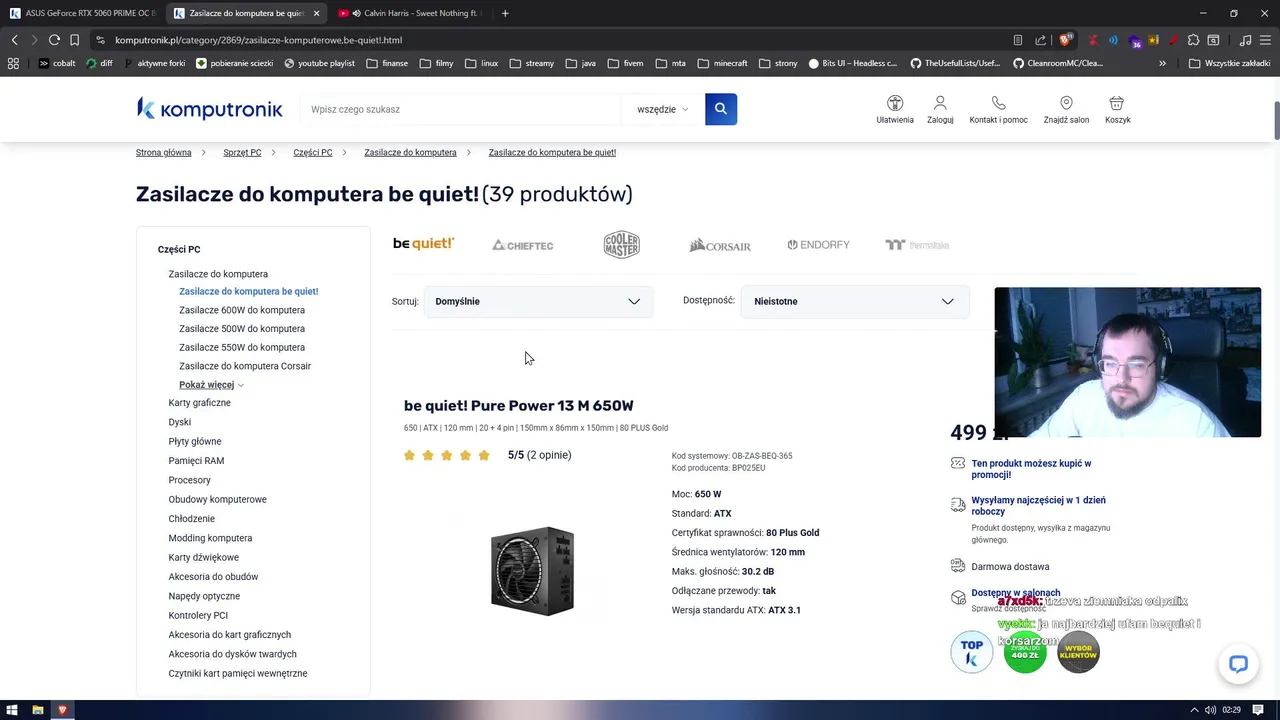Open the chat bubble widget
Image resolution: width=1280 pixels, height=720 pixels.
[x=1238, y=664]
